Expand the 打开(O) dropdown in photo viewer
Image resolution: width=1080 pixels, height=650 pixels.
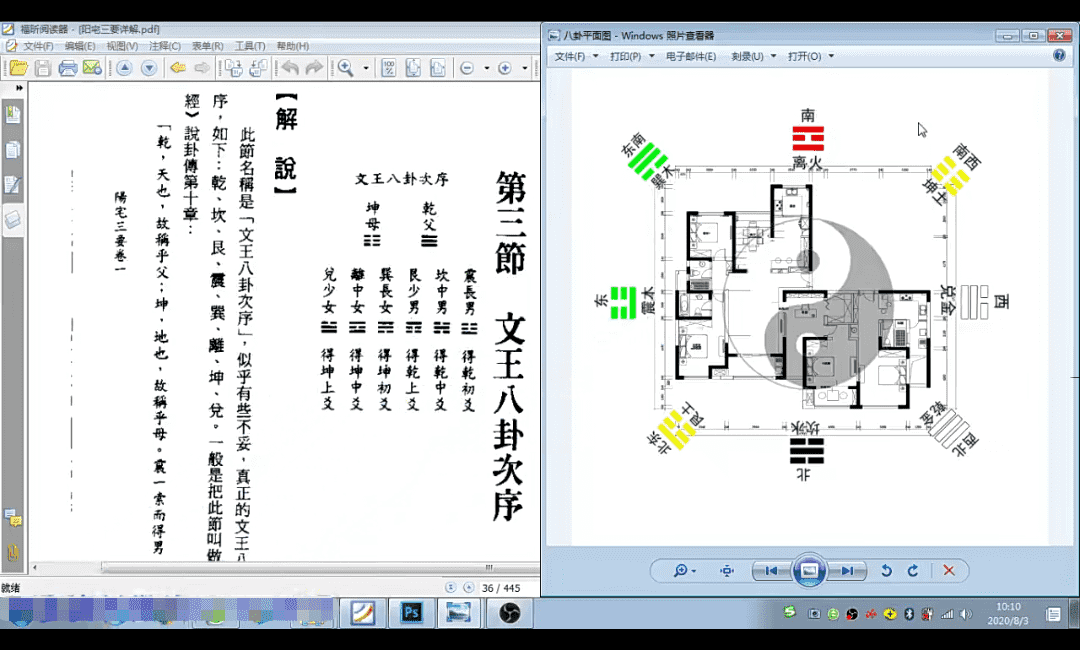[x=809, y=56]
